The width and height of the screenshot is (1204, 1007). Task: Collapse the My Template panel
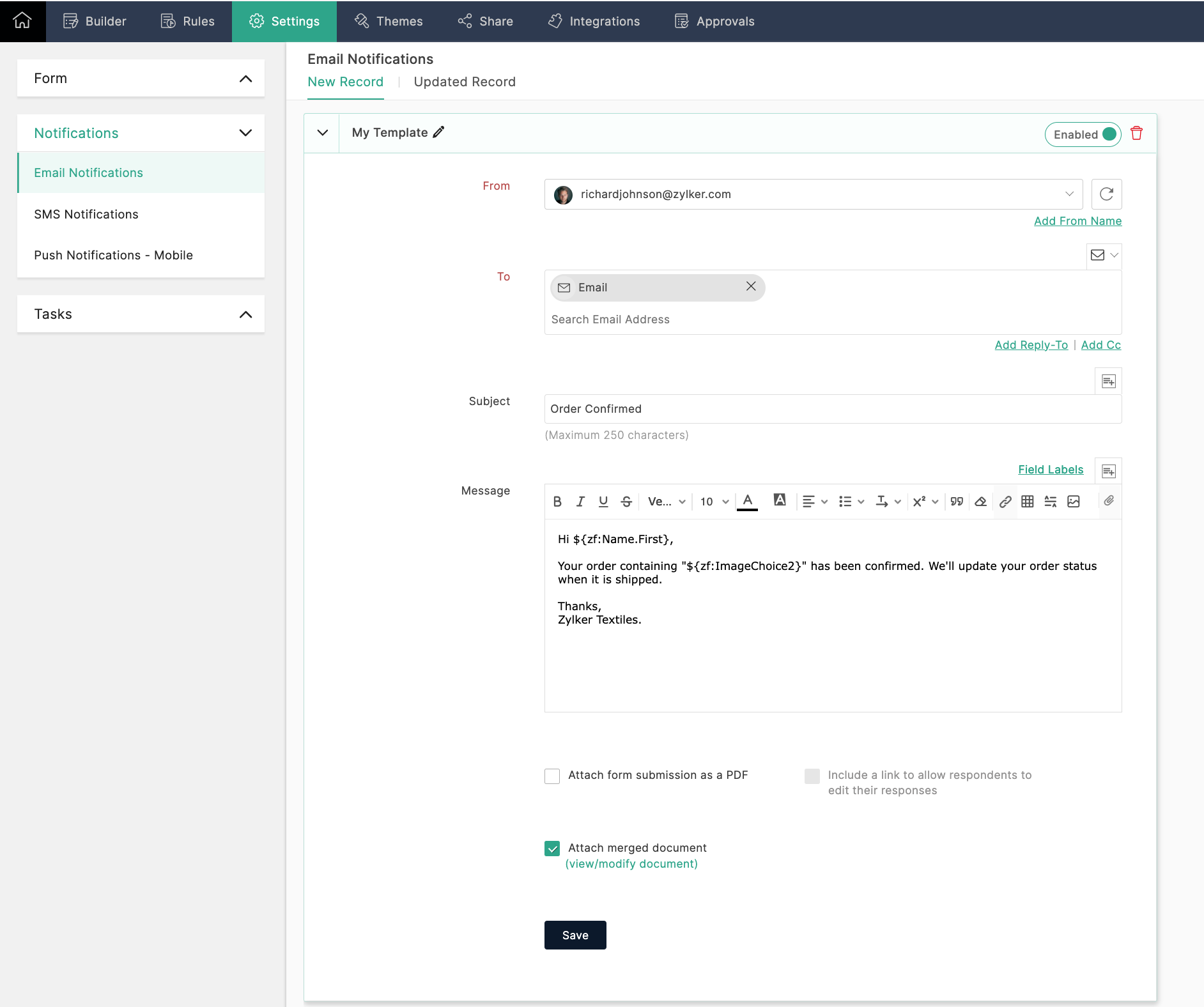pyautogui.click(x=322, y=133)
